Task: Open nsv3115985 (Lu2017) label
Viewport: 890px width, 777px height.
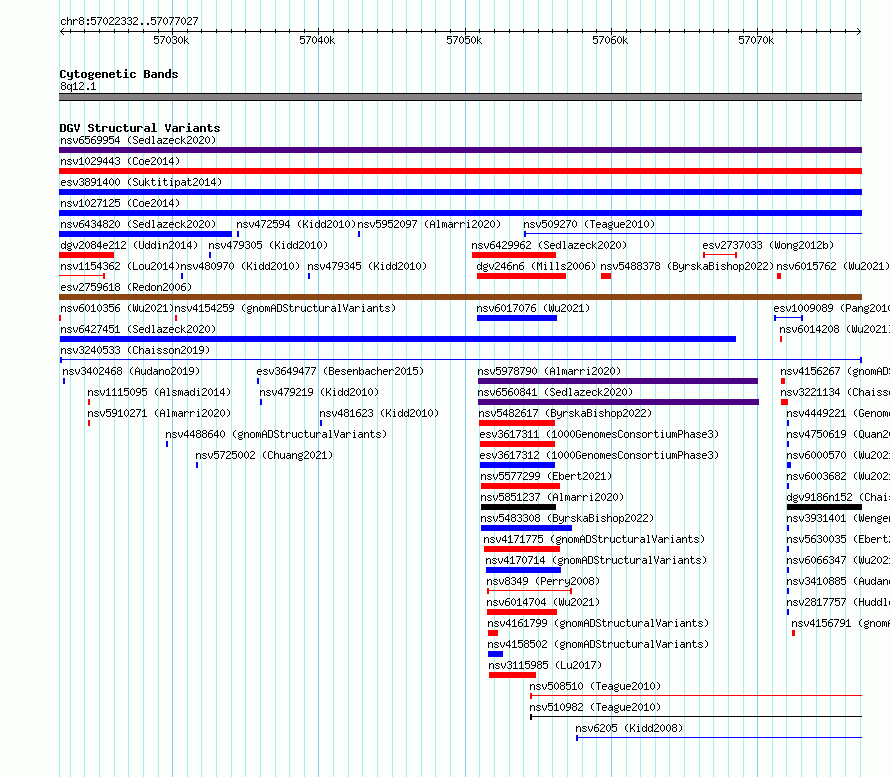Action: click(x=545, y=665)
